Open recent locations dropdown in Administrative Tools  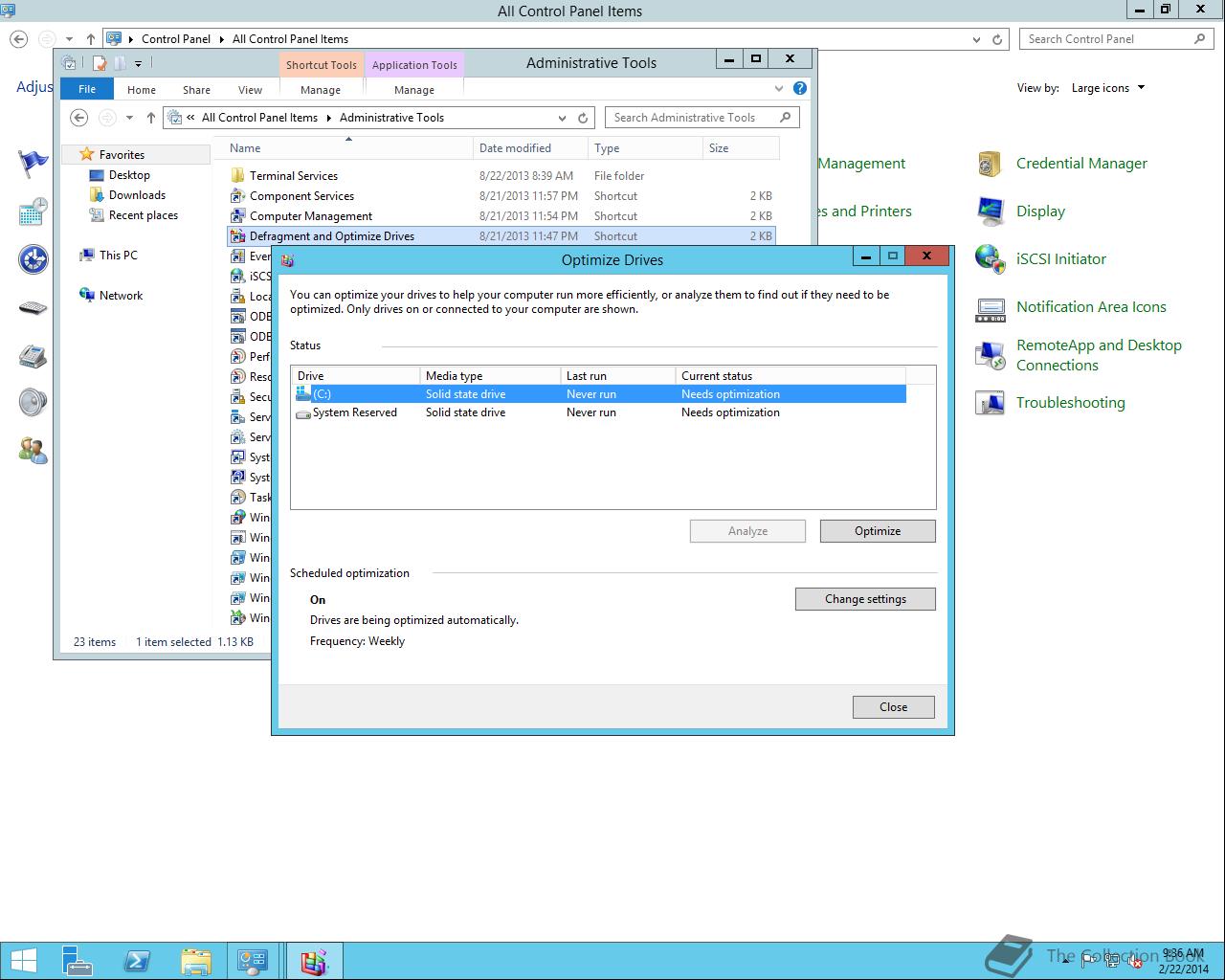tap(129, 118)
